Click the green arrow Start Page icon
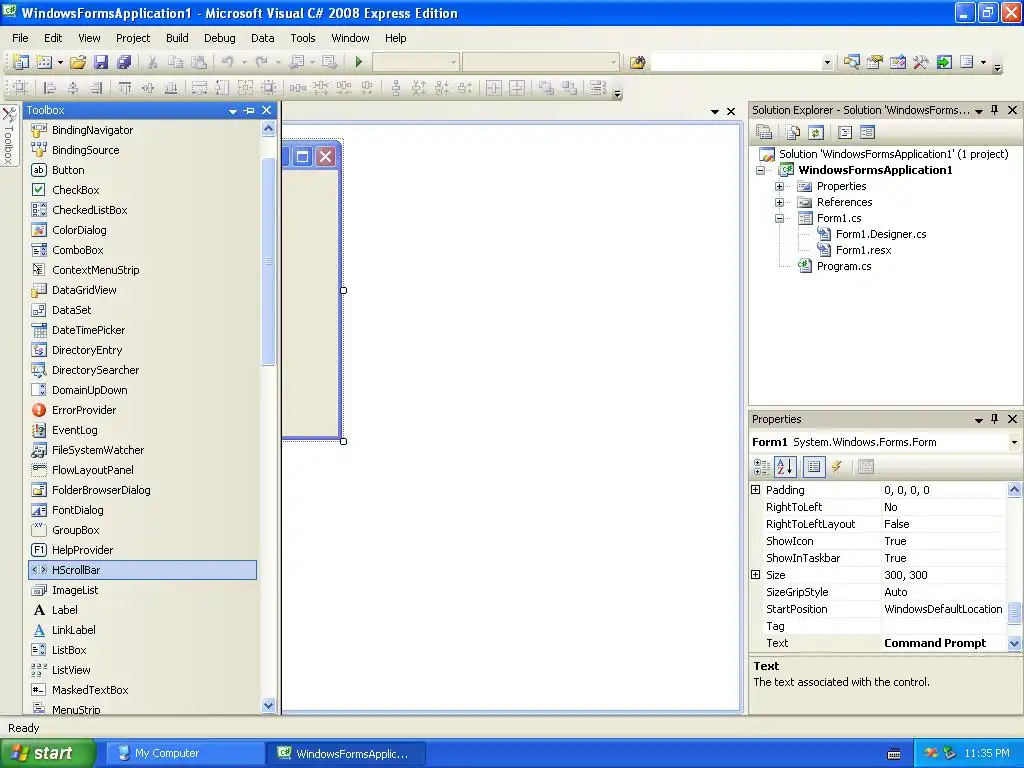This screenshot has width=1024, height=768. tap(944, 62)
